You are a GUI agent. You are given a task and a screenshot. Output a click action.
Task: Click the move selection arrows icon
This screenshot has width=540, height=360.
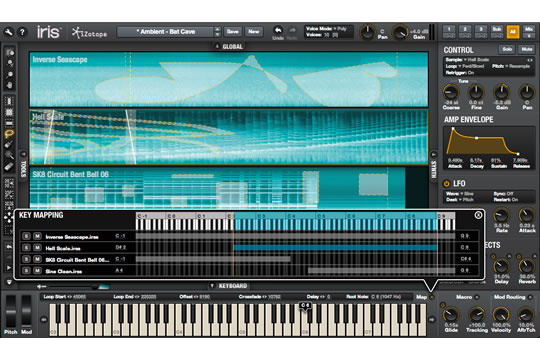coord(8,217)
